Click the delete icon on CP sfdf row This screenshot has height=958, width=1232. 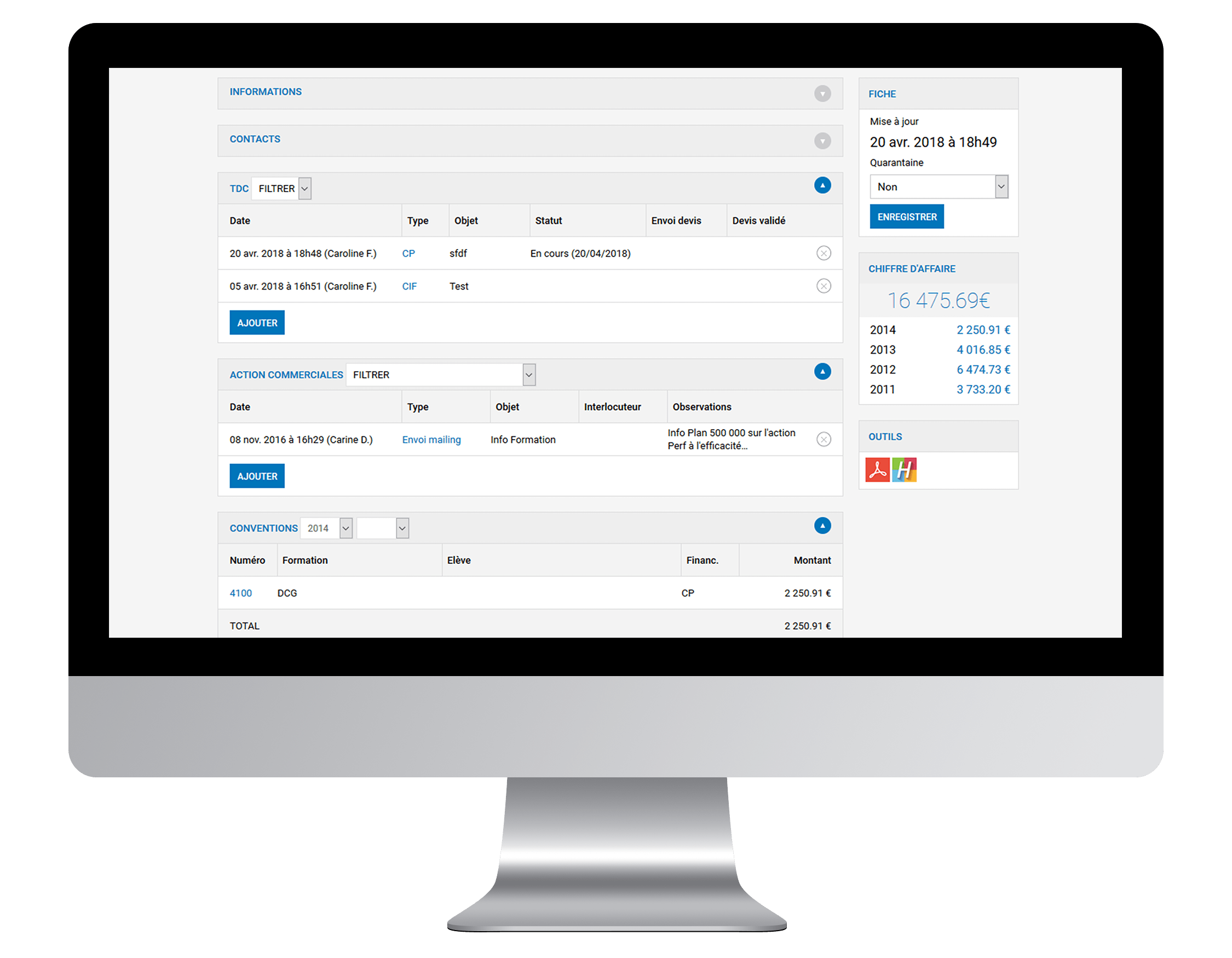[824, 253]
